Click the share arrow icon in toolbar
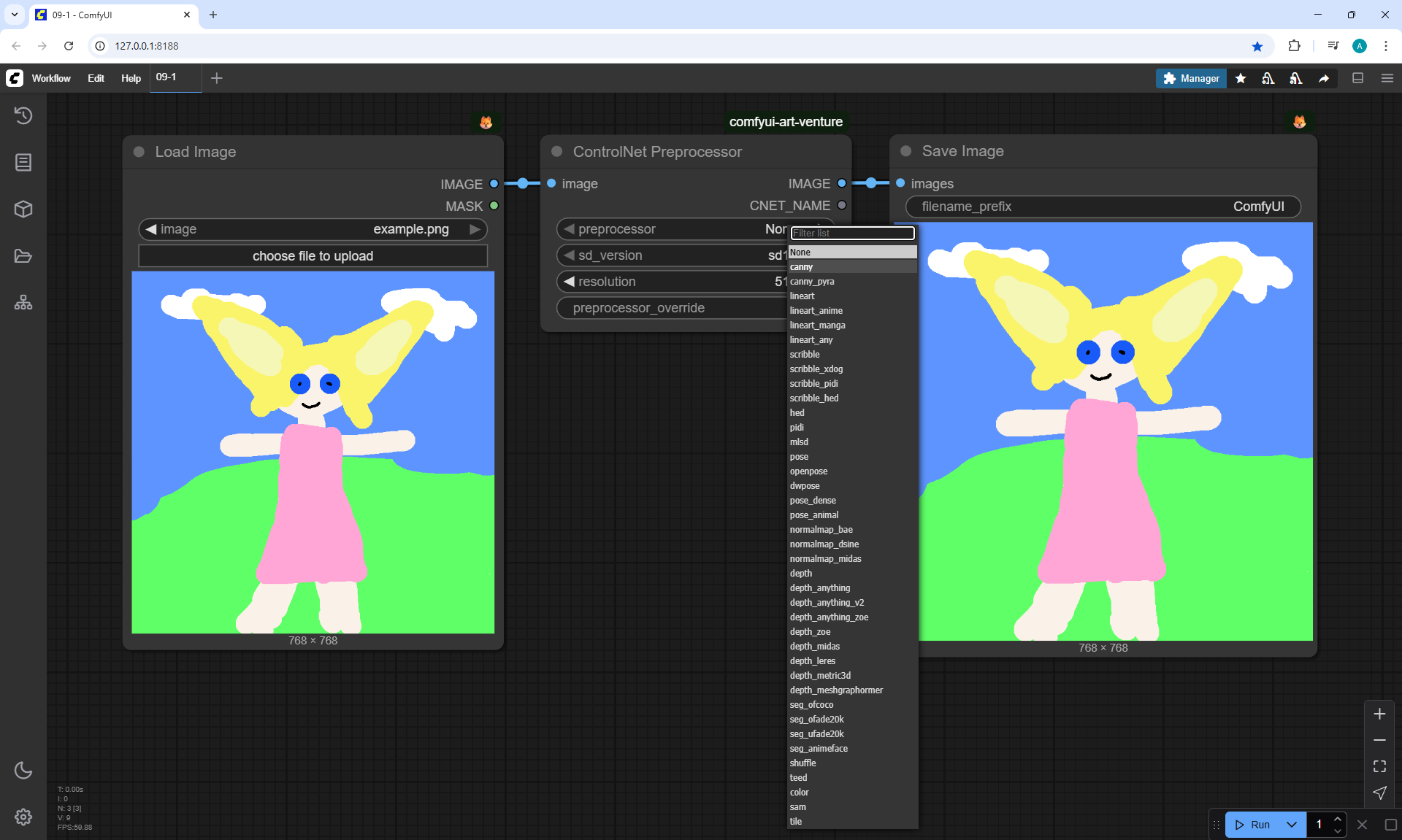The height and width of the screenshot is (840, 1402). tap(1324, 78)
